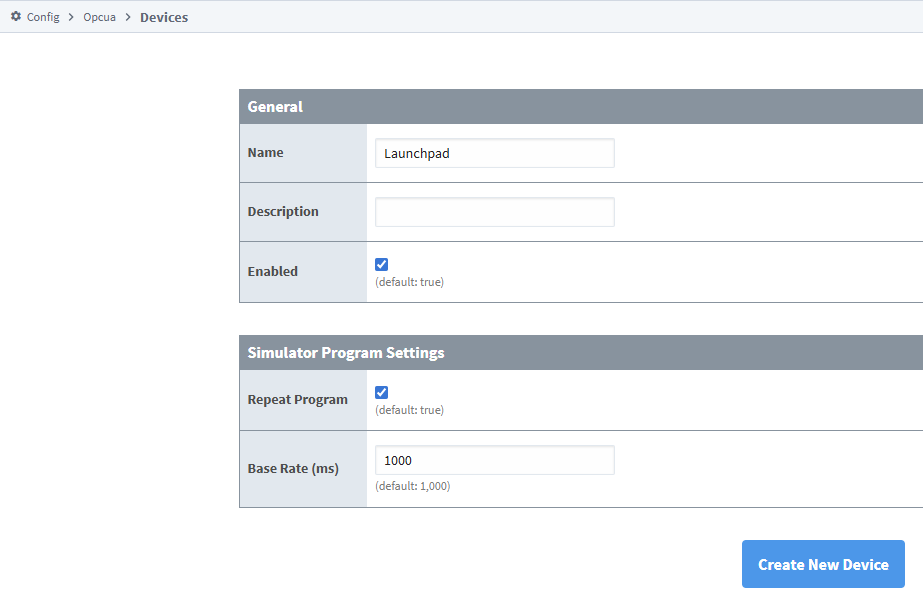Open the Config breadcrumb link
923x600 pixels.
(x=41, y=17)
